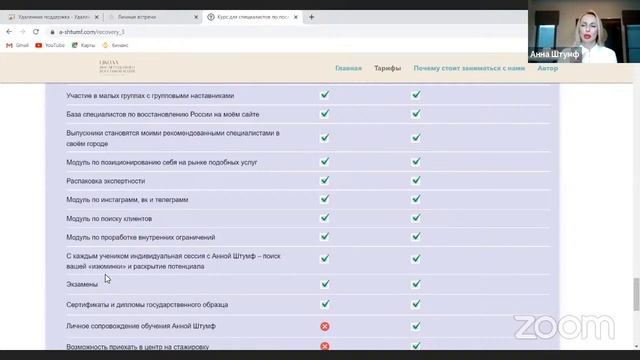
Task: Click text 'Модуль по инстаграмм, вк и телеграмм'
Action: pyautogui.click(x=127, y=200)
